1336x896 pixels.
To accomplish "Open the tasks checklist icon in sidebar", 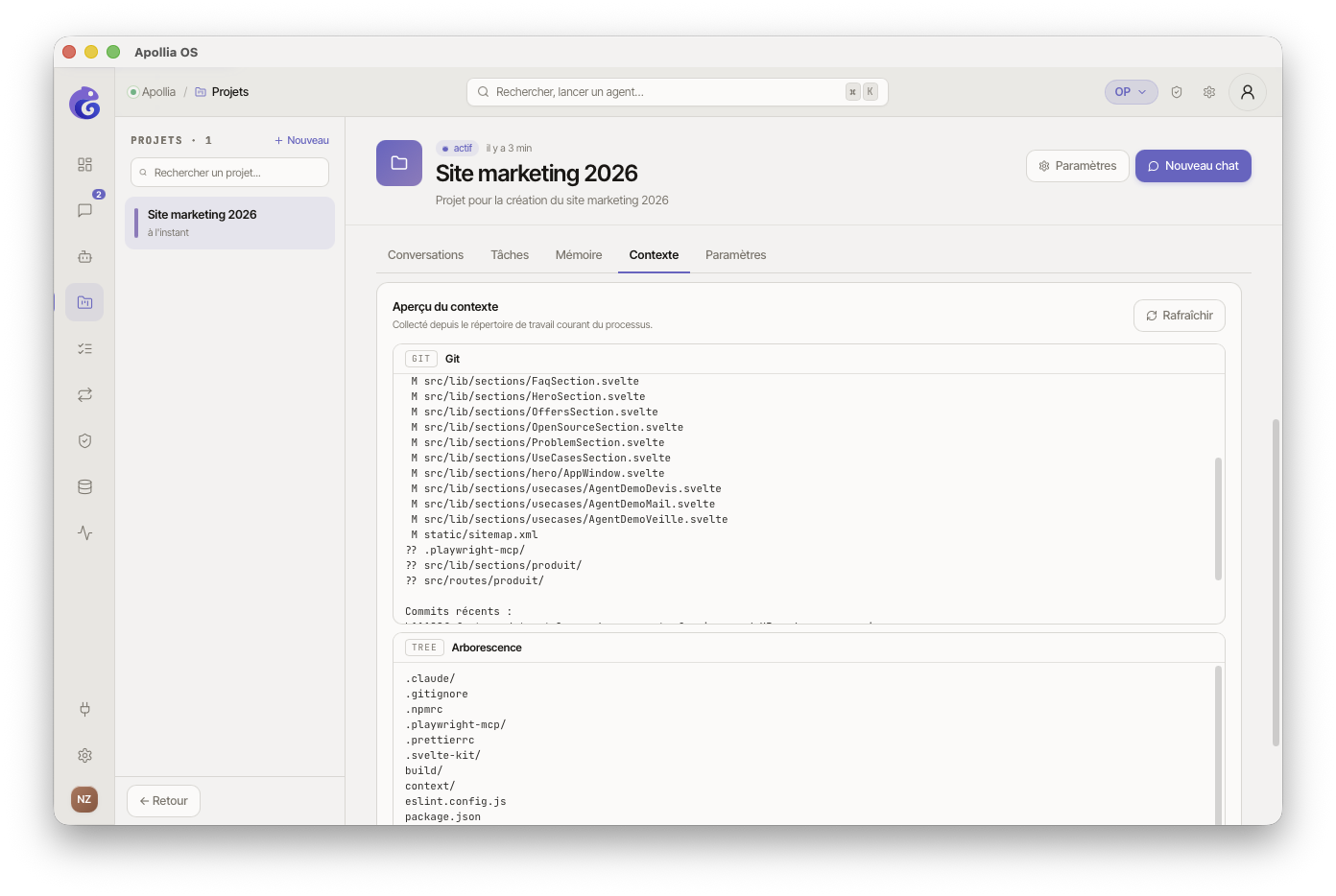I will tap(84, 348).
